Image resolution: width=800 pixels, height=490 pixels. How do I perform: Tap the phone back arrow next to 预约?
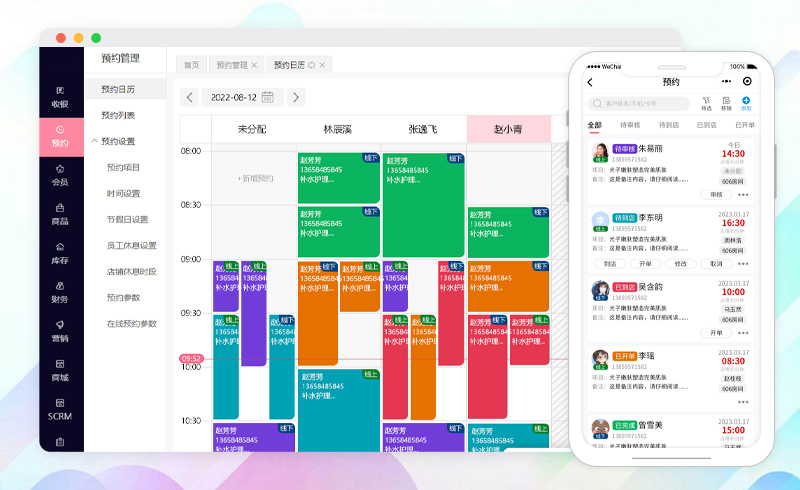coord(590,82)
